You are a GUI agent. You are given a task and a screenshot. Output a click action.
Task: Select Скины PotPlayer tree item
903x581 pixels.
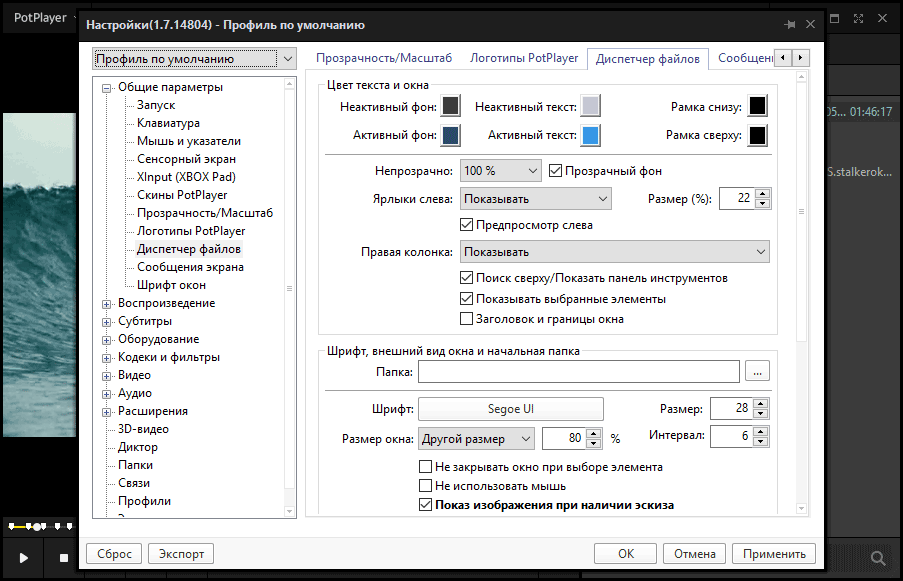(182, 195)
